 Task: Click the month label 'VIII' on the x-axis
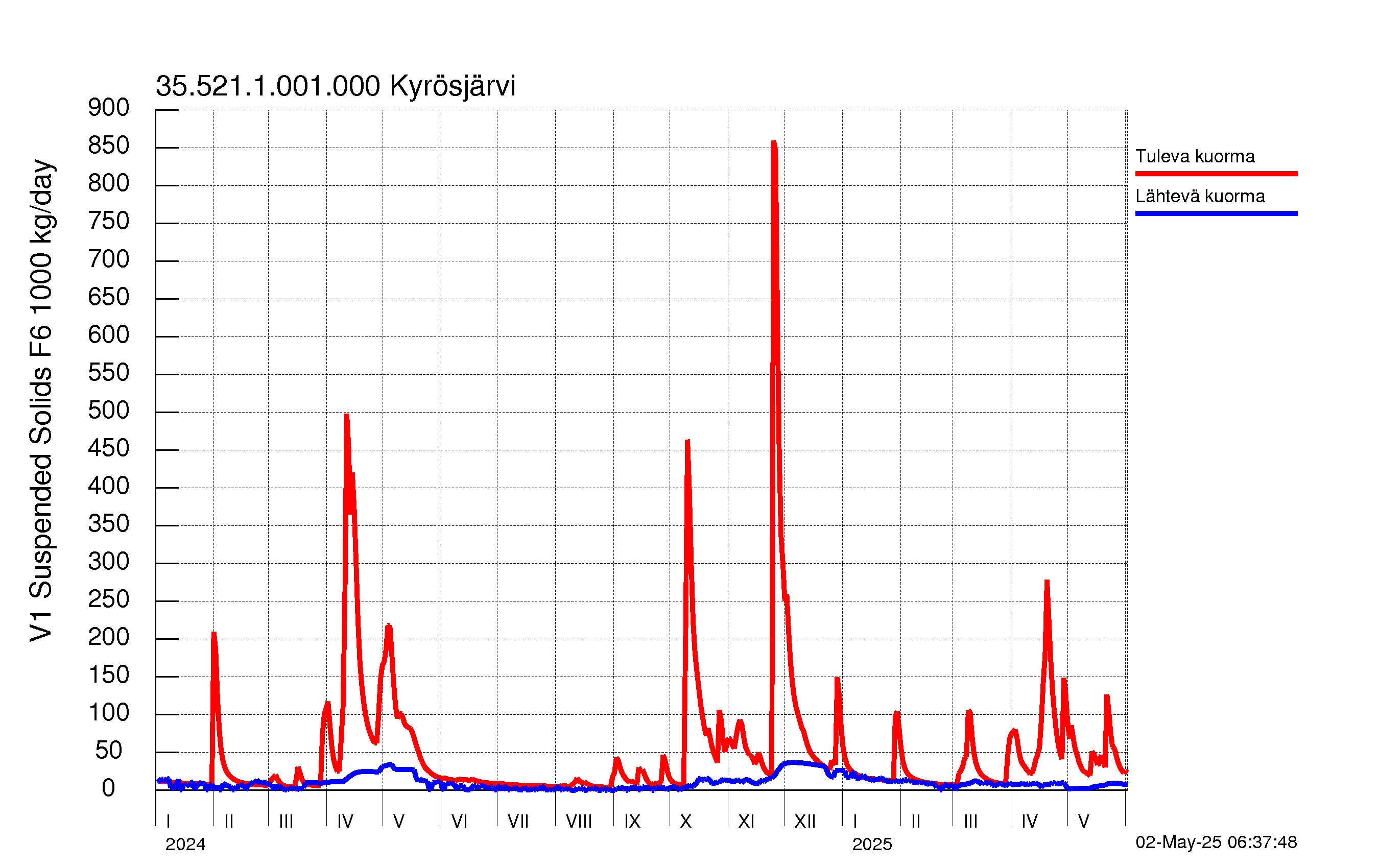tap(578, 822)
